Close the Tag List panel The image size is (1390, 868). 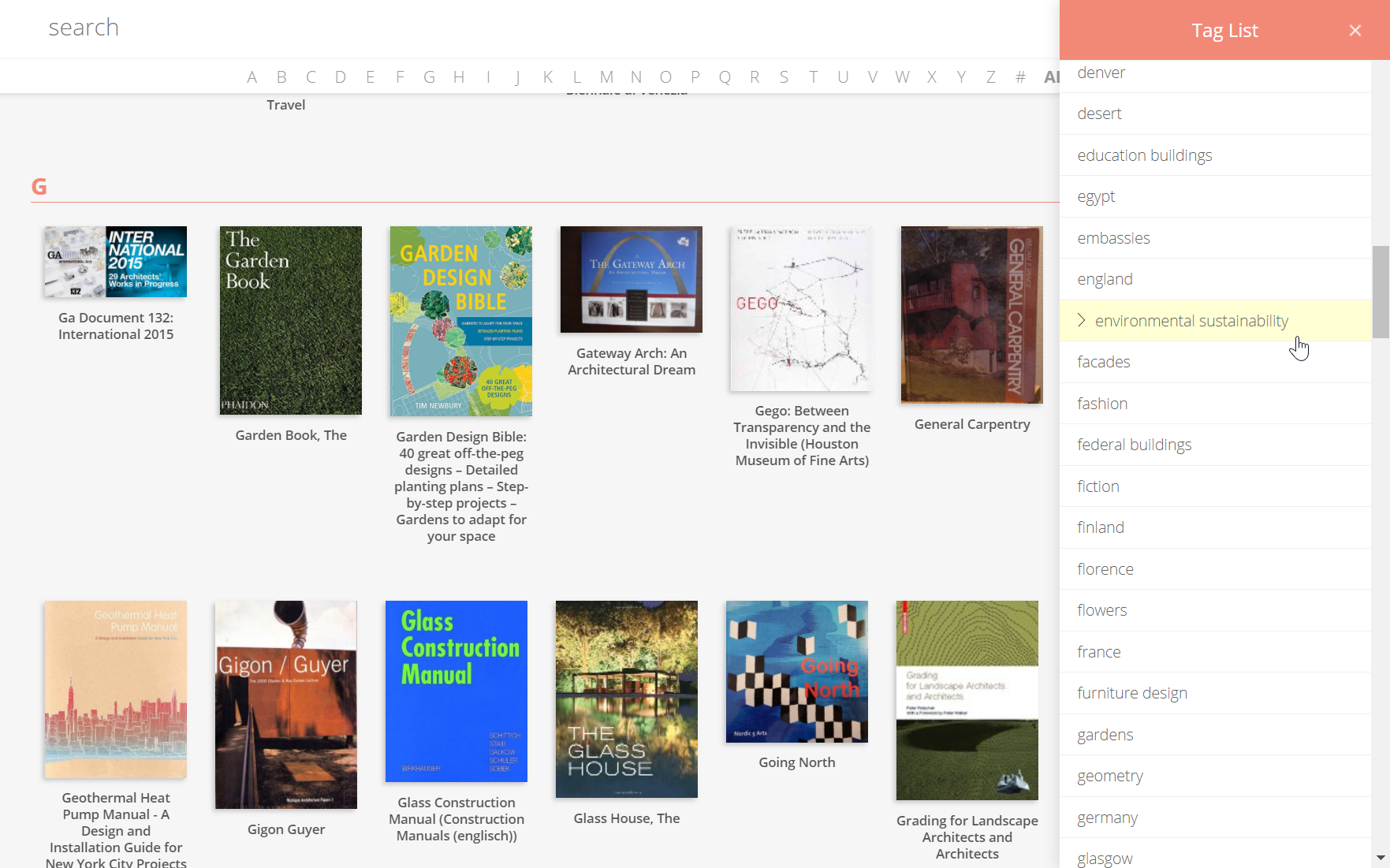[1355, 31]
